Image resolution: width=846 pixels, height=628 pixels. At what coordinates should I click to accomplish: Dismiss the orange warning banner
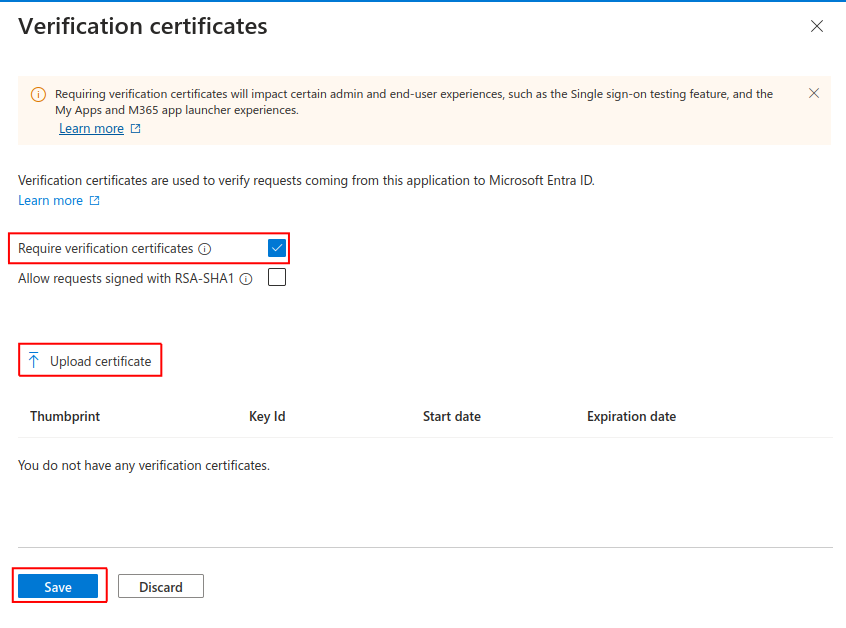click(814, 93)
